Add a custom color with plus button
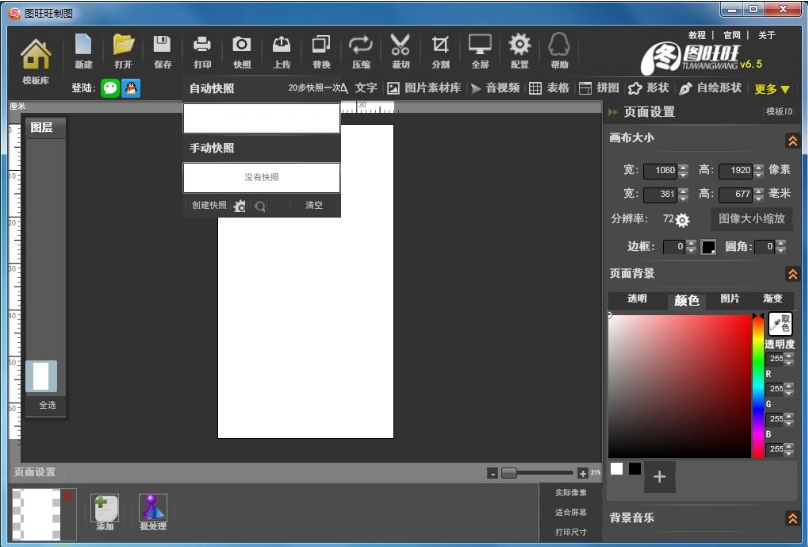Viewport: 808px width, 547px height. click(660, 477)
